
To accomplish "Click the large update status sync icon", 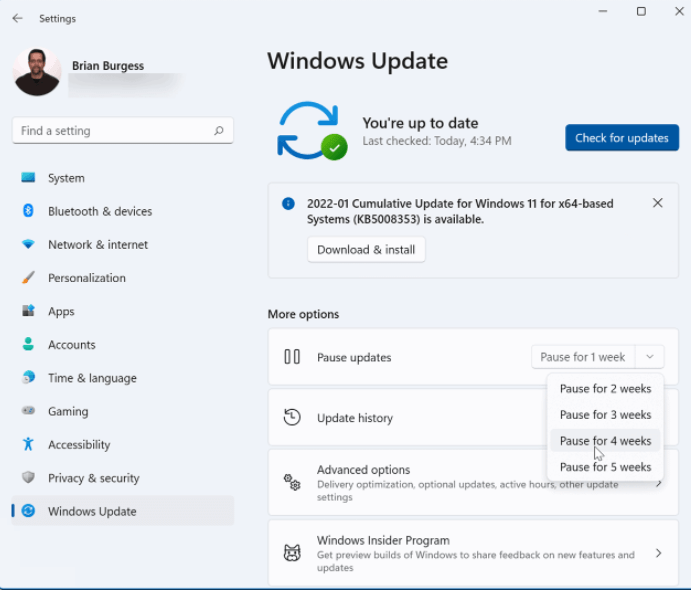I will tap(312, 131).
